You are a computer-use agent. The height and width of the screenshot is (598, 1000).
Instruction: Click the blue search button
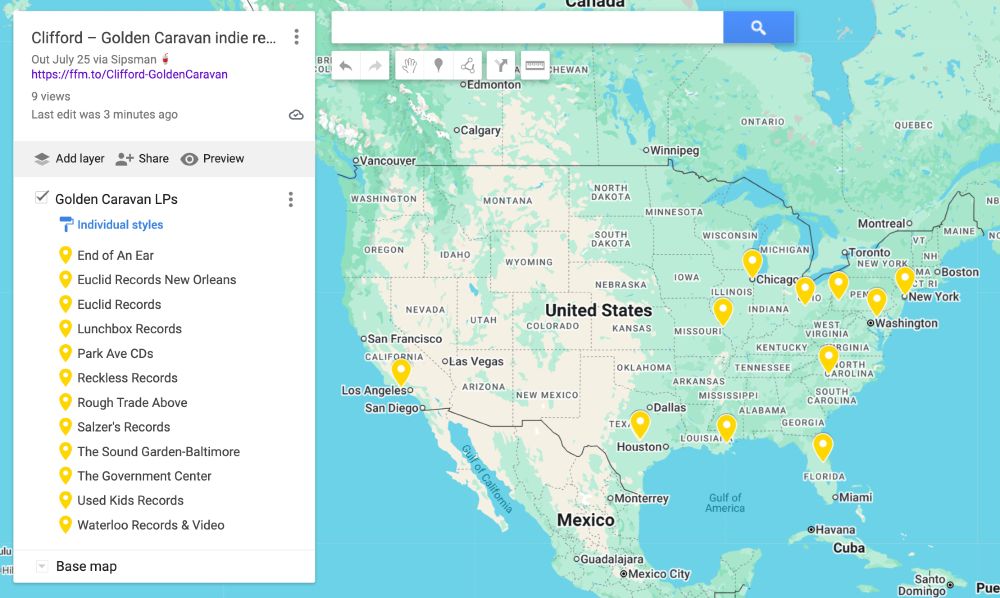pos(758,27)
